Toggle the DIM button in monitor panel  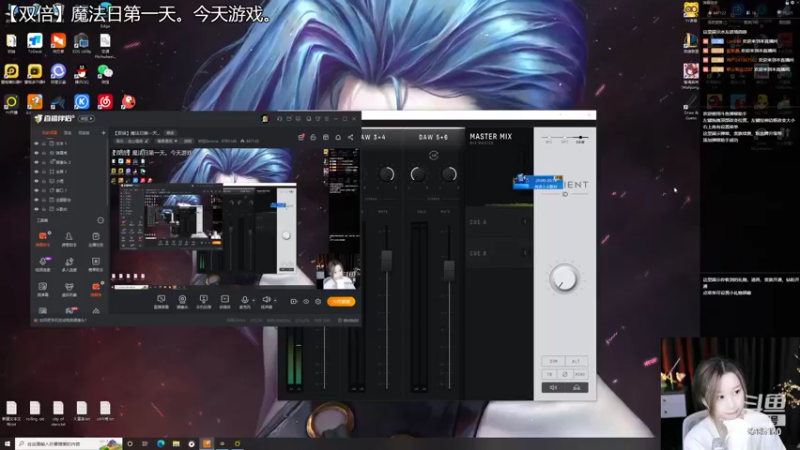click(x=553, y=361)
